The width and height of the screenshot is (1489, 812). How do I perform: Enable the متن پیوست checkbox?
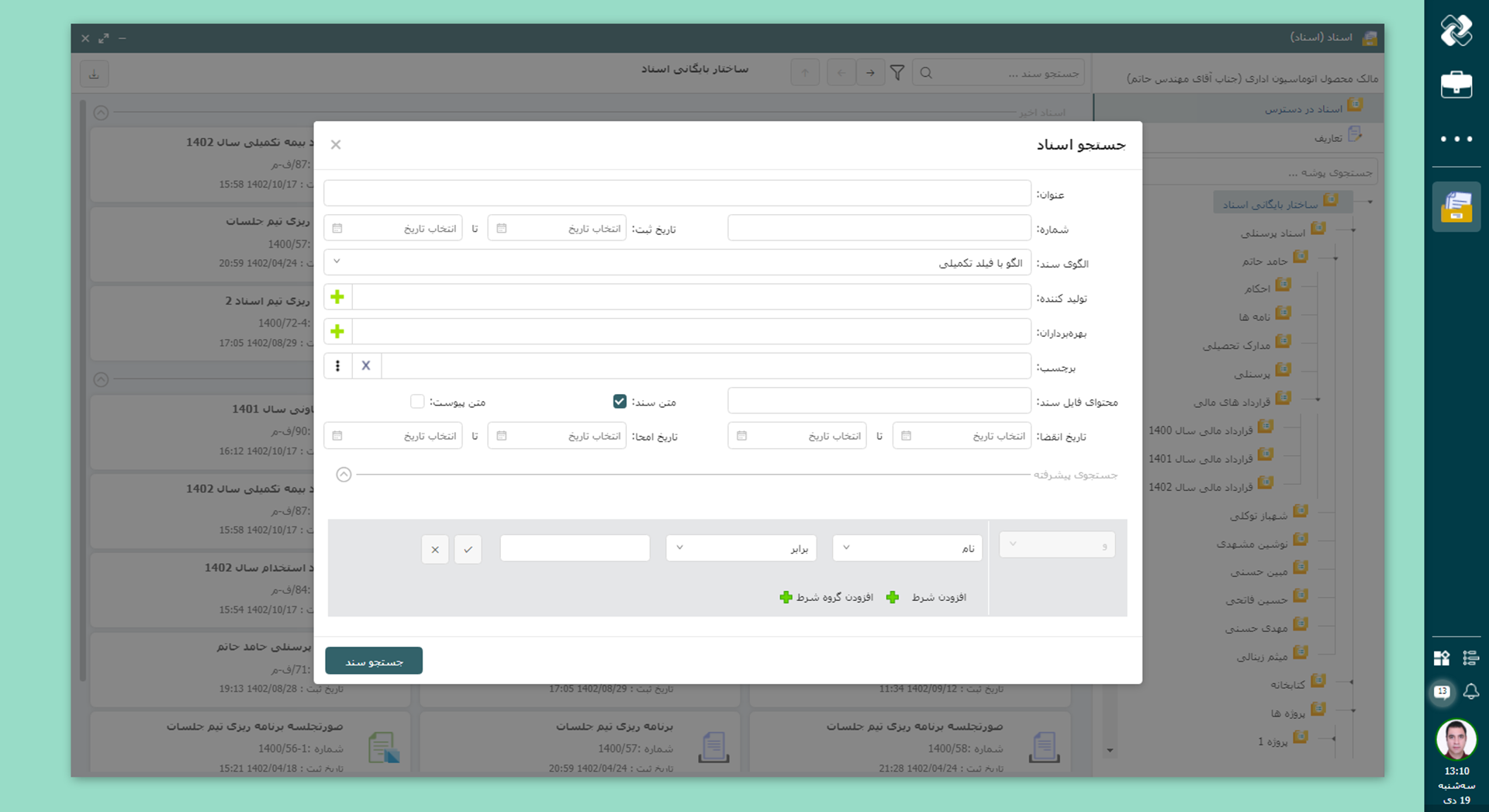417,401
